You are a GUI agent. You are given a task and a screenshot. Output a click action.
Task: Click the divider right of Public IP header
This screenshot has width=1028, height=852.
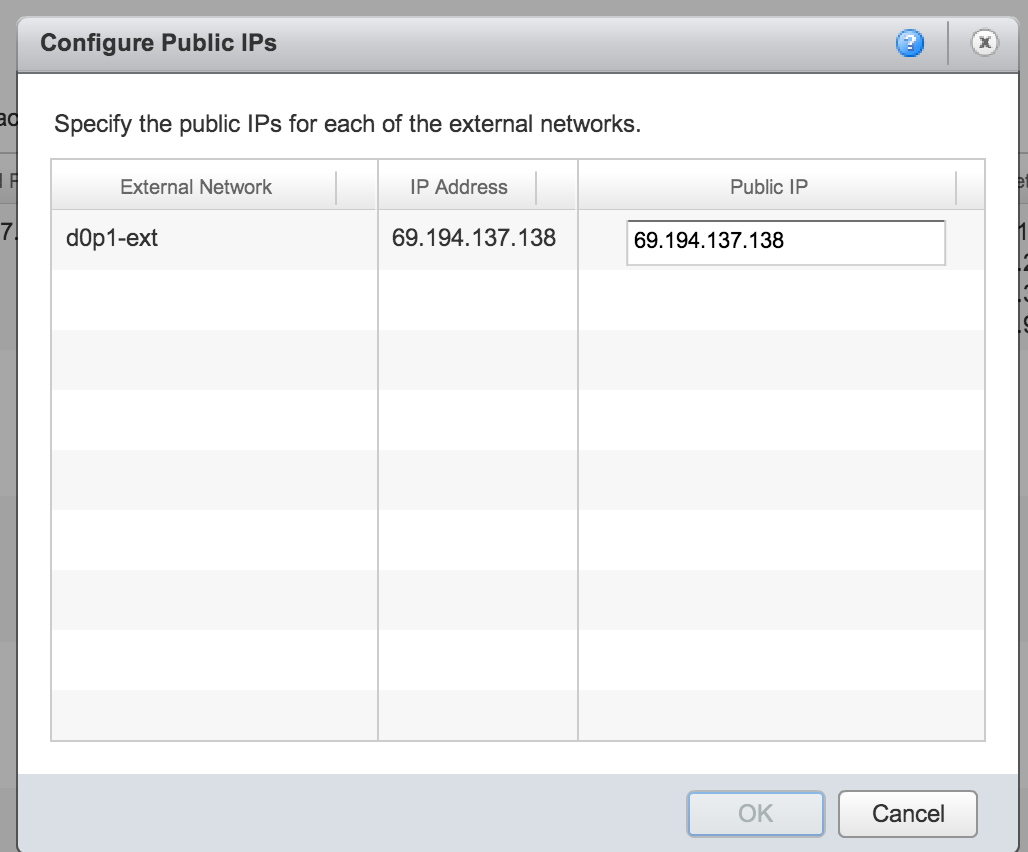coord(957,187)
